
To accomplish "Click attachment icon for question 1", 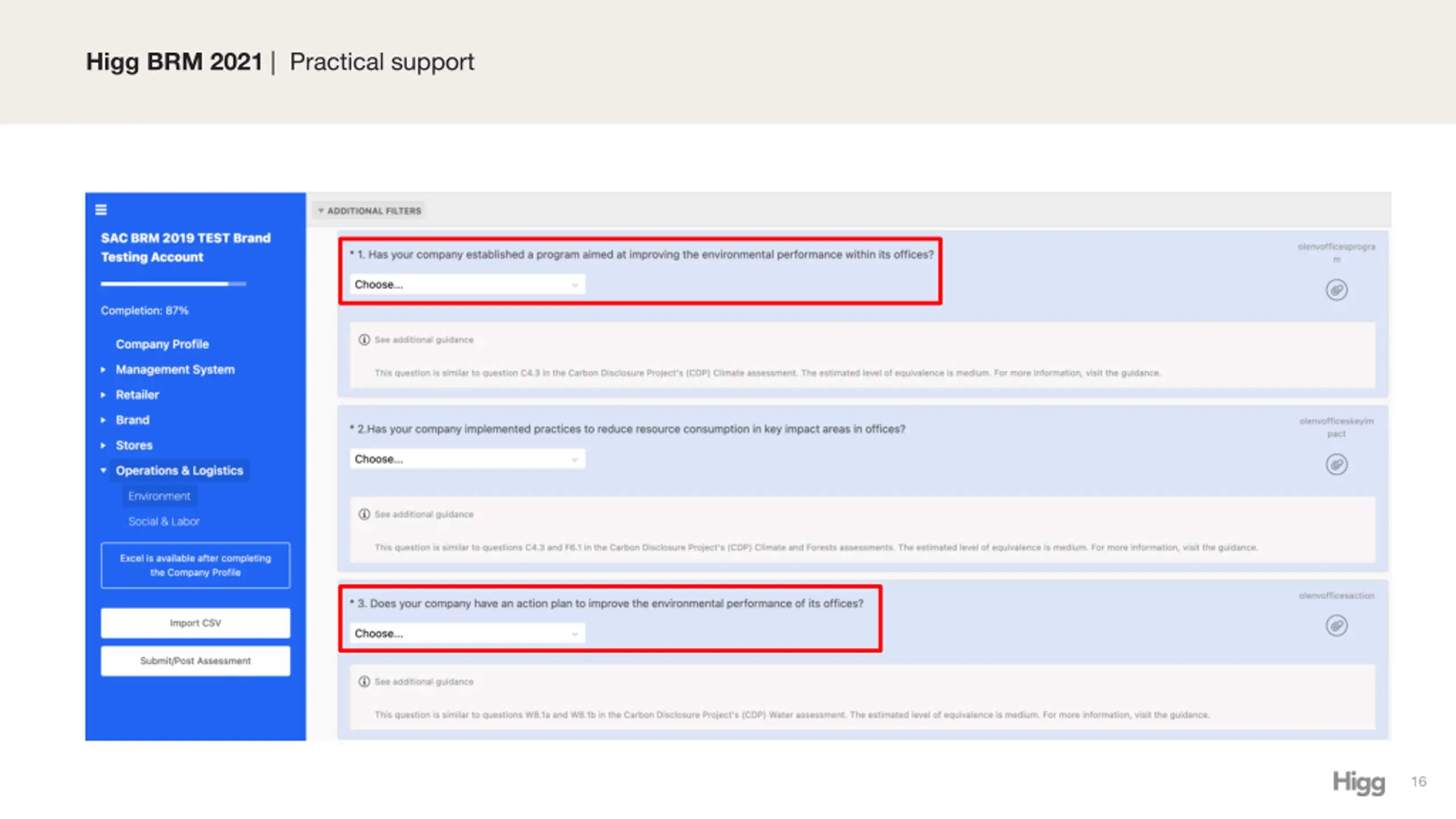I will (1337, 290).
